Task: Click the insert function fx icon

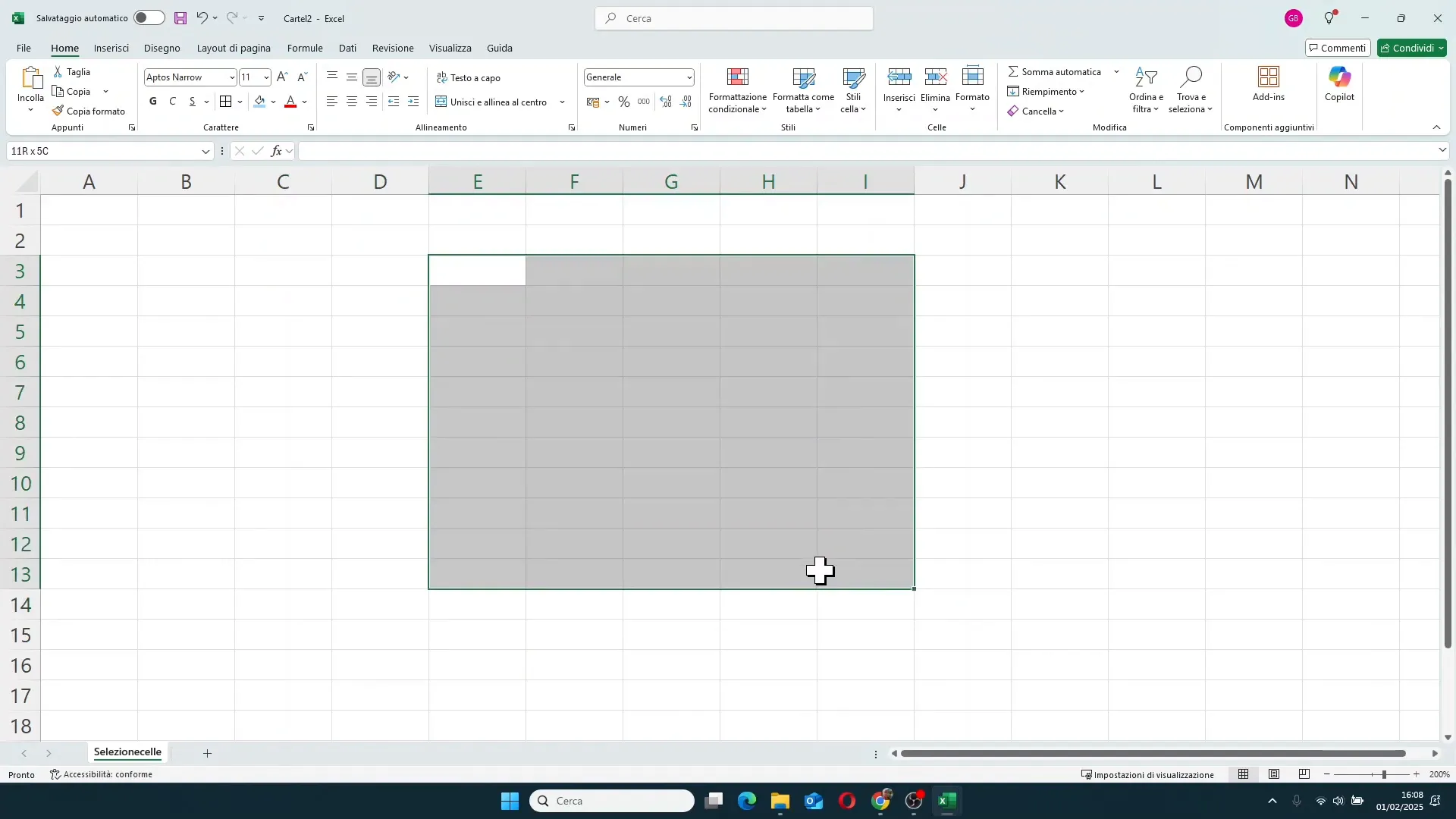Action: coord(277,151)
